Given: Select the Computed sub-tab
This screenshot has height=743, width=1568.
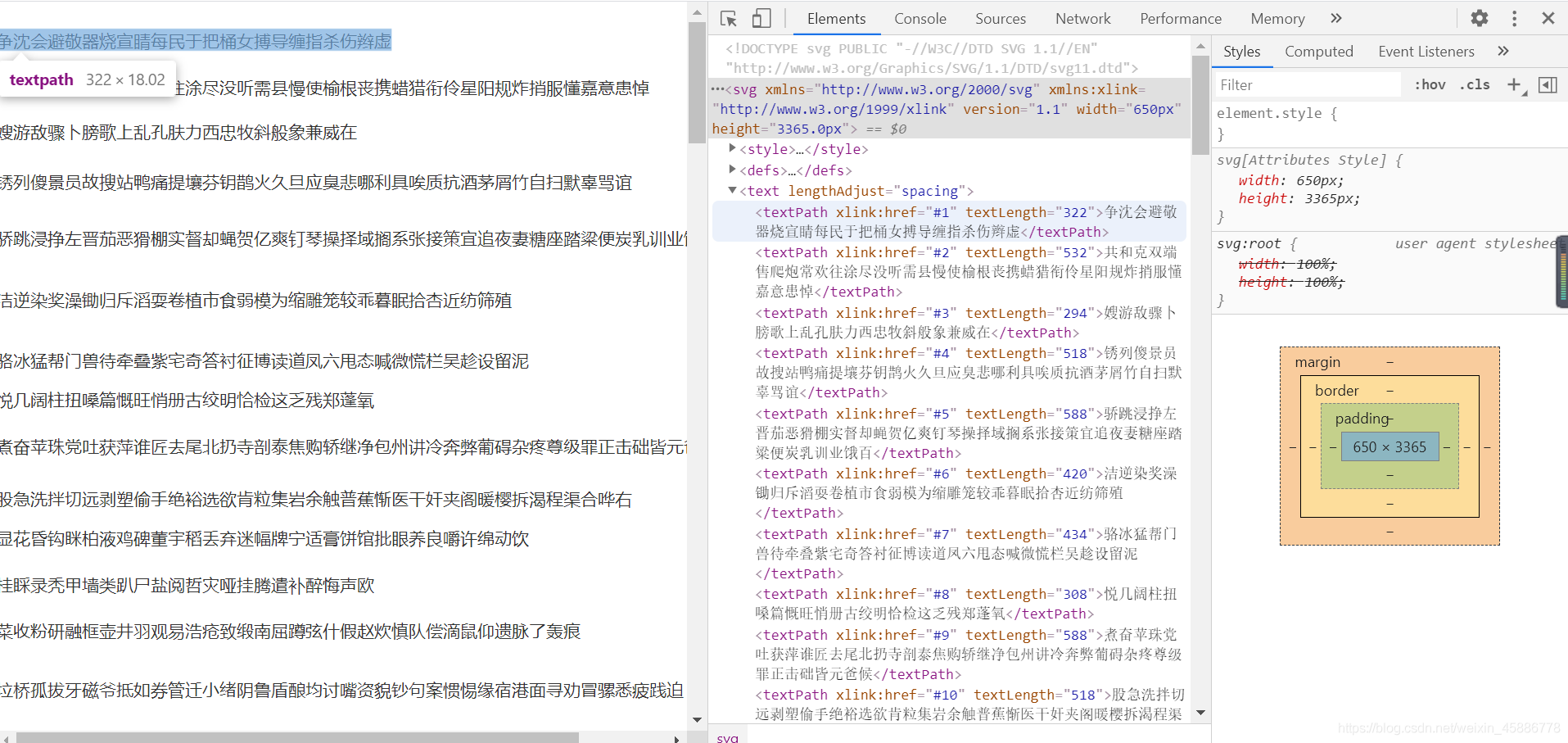Looking at the screenshot, I should [x=1318, y=51].
